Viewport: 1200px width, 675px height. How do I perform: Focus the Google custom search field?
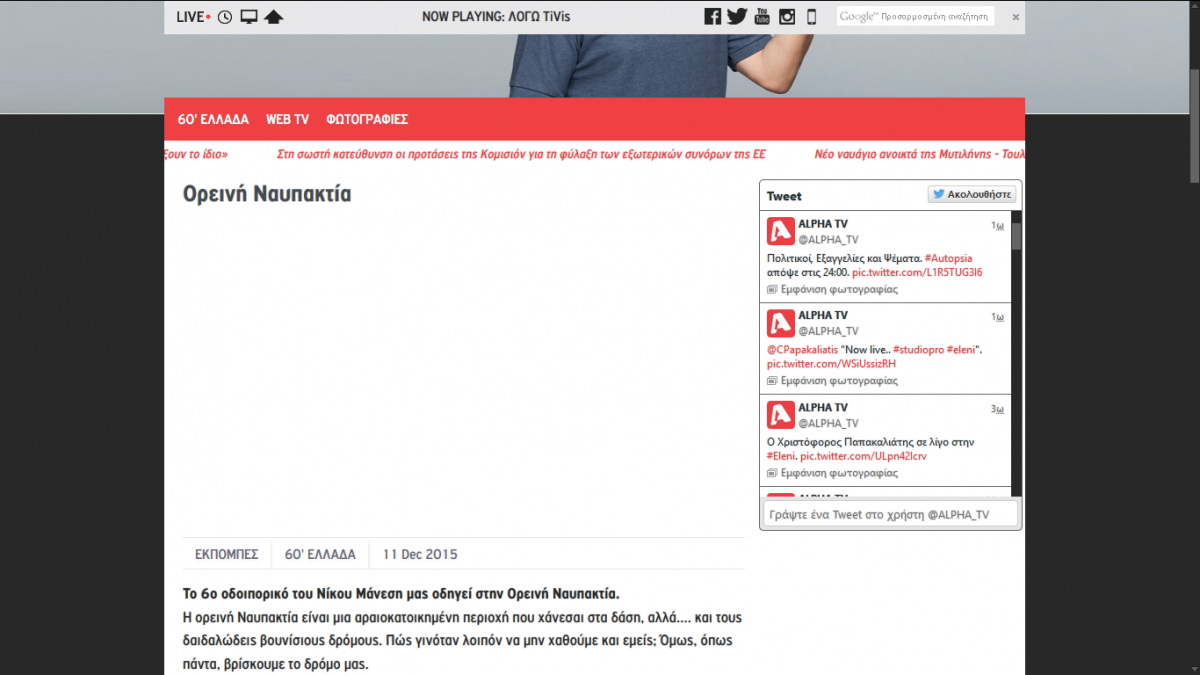(916, 16)
